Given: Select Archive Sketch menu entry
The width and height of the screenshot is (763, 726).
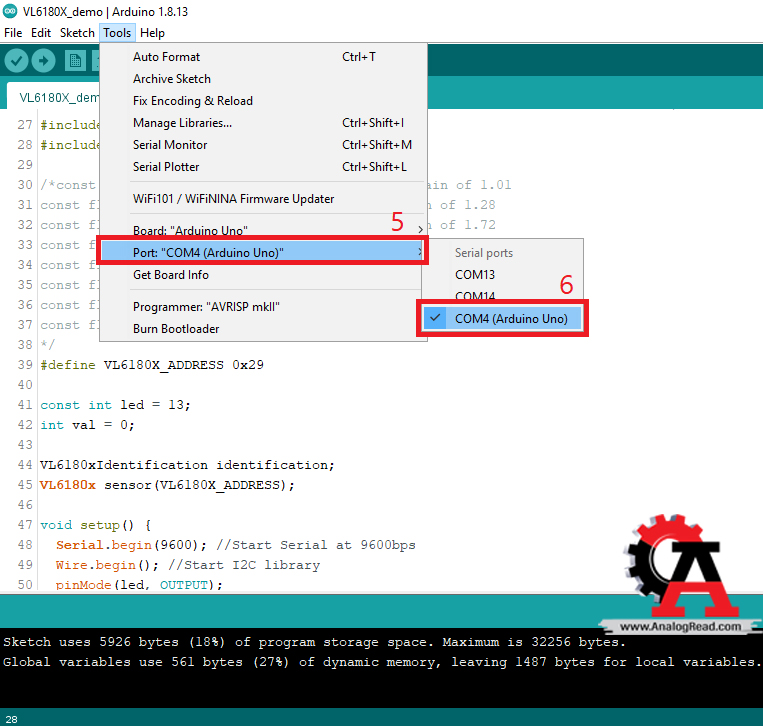Looking at the screenshot, I should click(263, 79).
